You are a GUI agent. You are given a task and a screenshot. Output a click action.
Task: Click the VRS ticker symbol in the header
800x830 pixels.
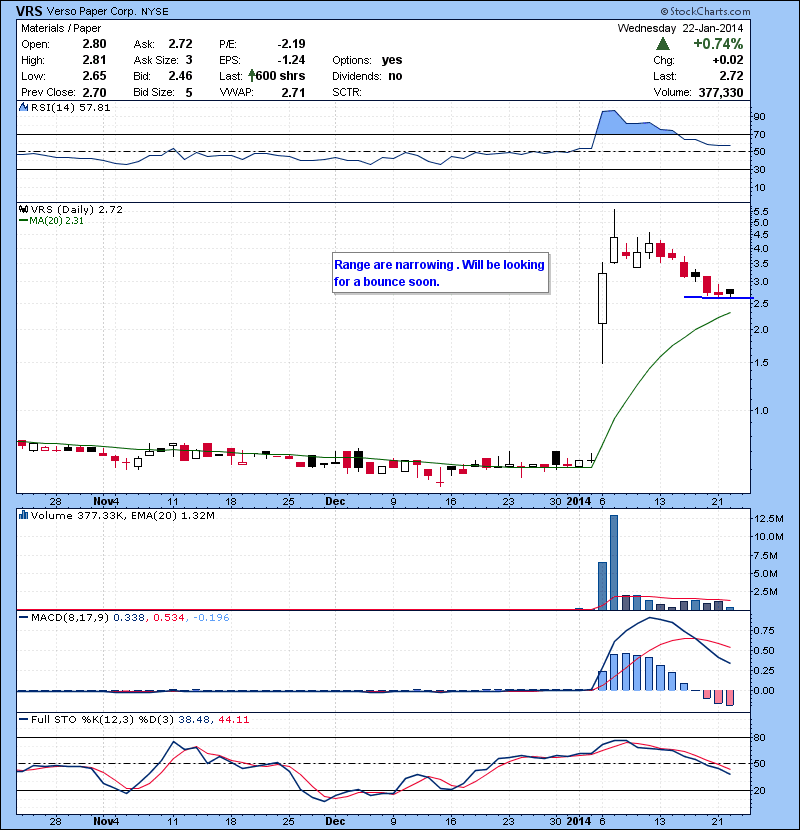point(29,11)
